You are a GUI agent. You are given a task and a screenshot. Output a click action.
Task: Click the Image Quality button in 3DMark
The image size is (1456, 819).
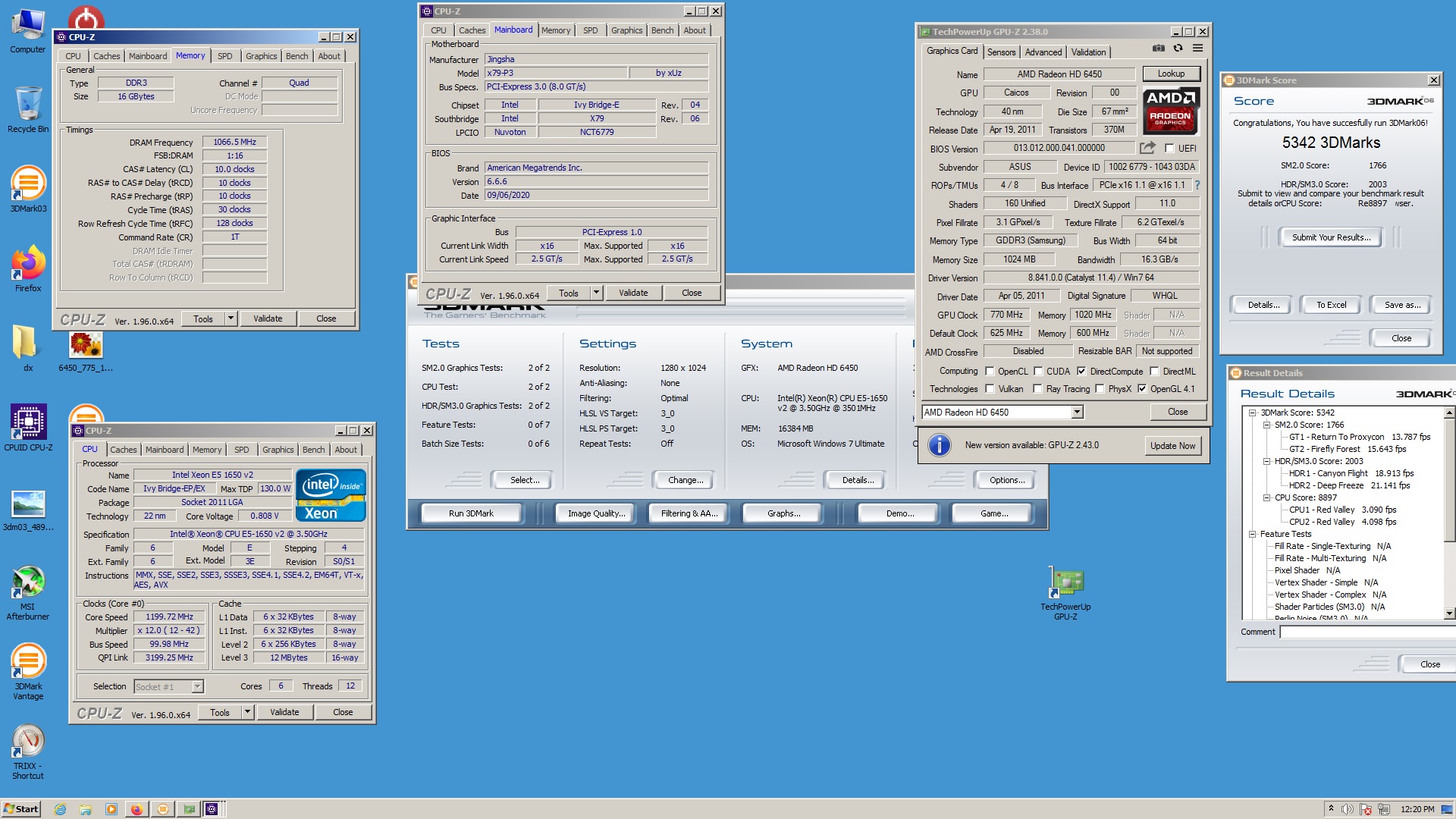click(597, 513)
